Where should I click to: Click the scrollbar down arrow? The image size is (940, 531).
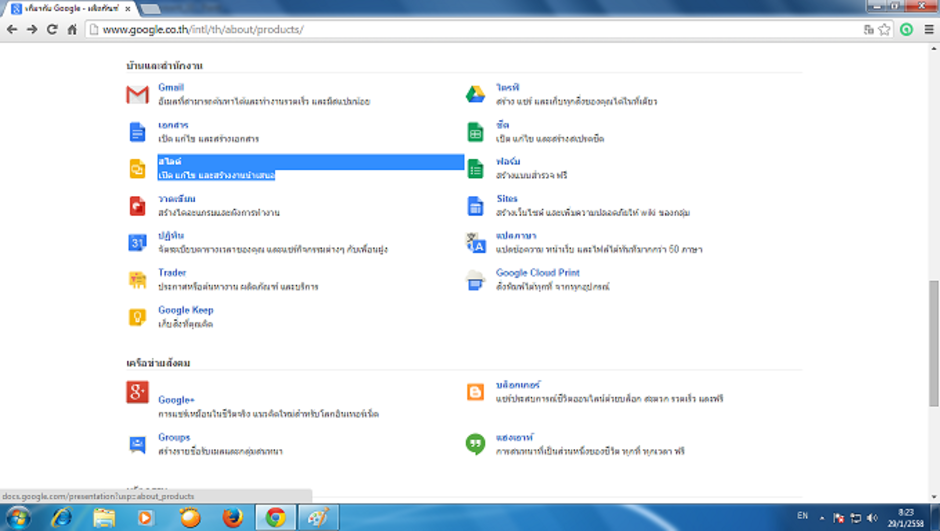pos(934,497)
